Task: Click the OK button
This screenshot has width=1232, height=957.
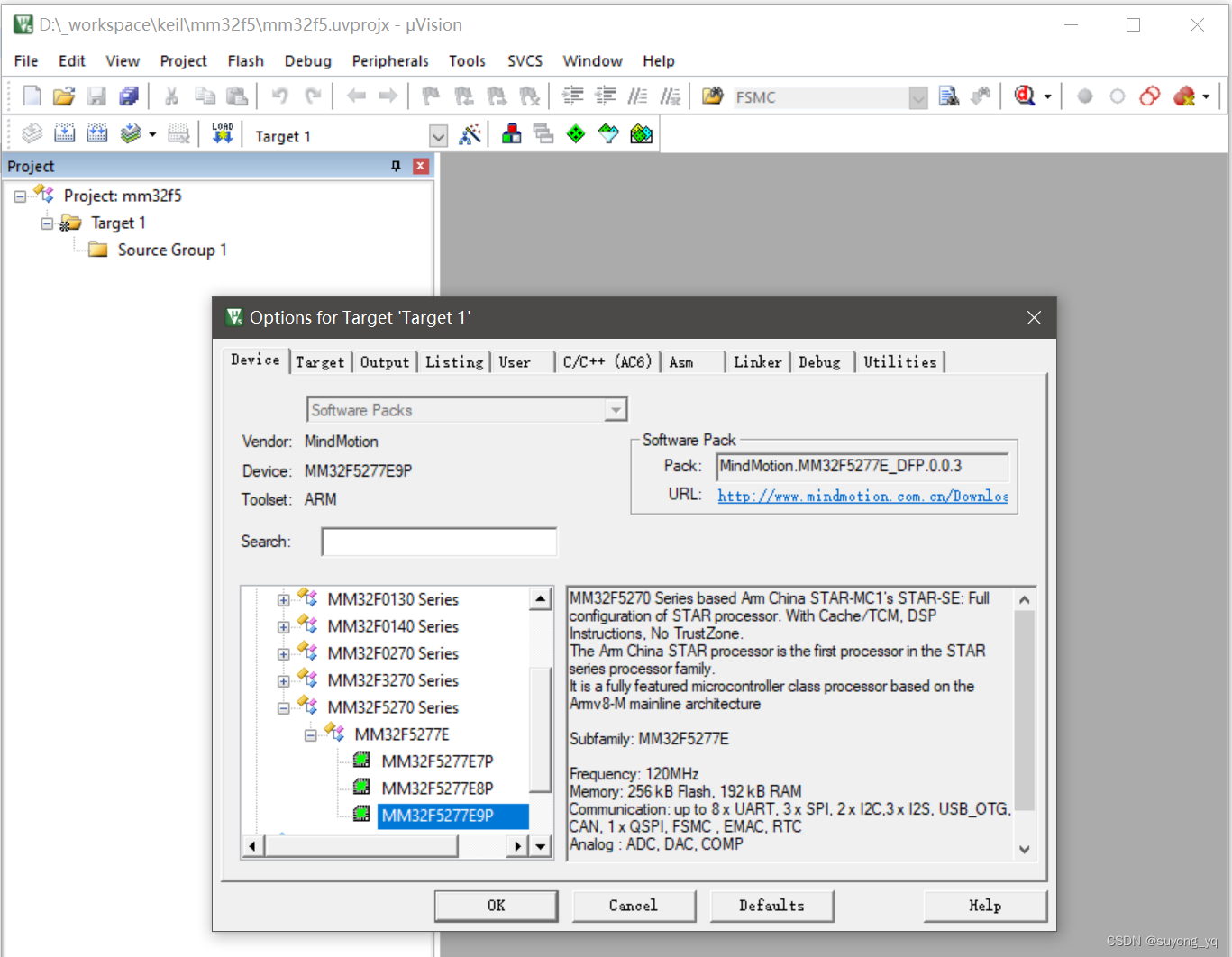Action: [497, 906]
